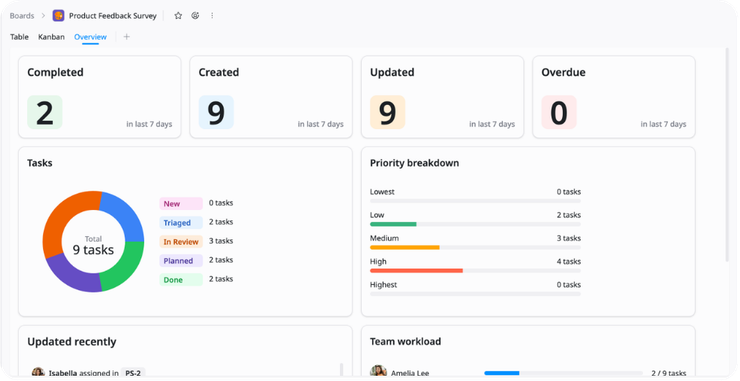The image size is (740, 381).
Task: Click the In Review status label
Action: (181, 242)
